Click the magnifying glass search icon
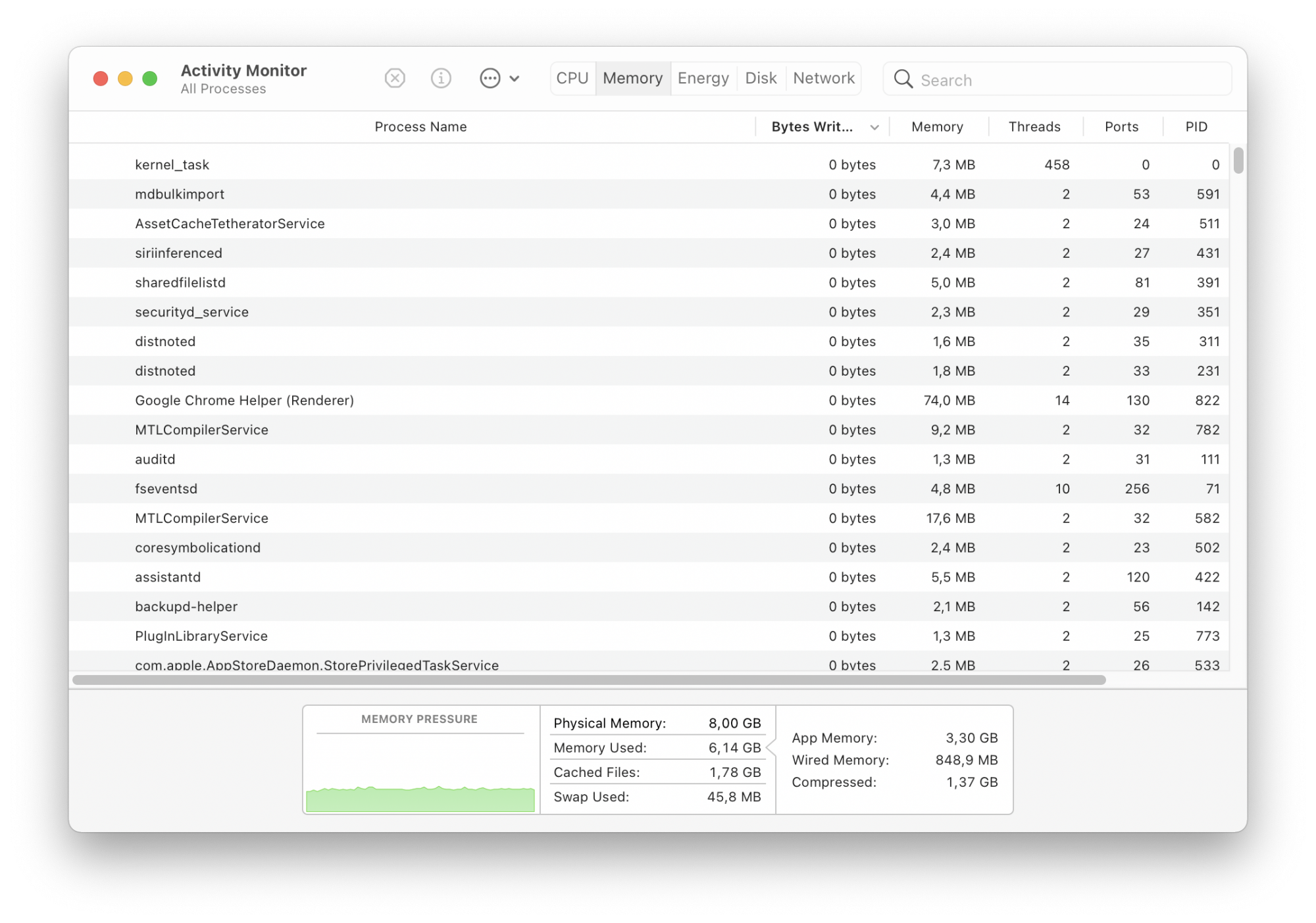1316x923 pixels. (903, 80)
